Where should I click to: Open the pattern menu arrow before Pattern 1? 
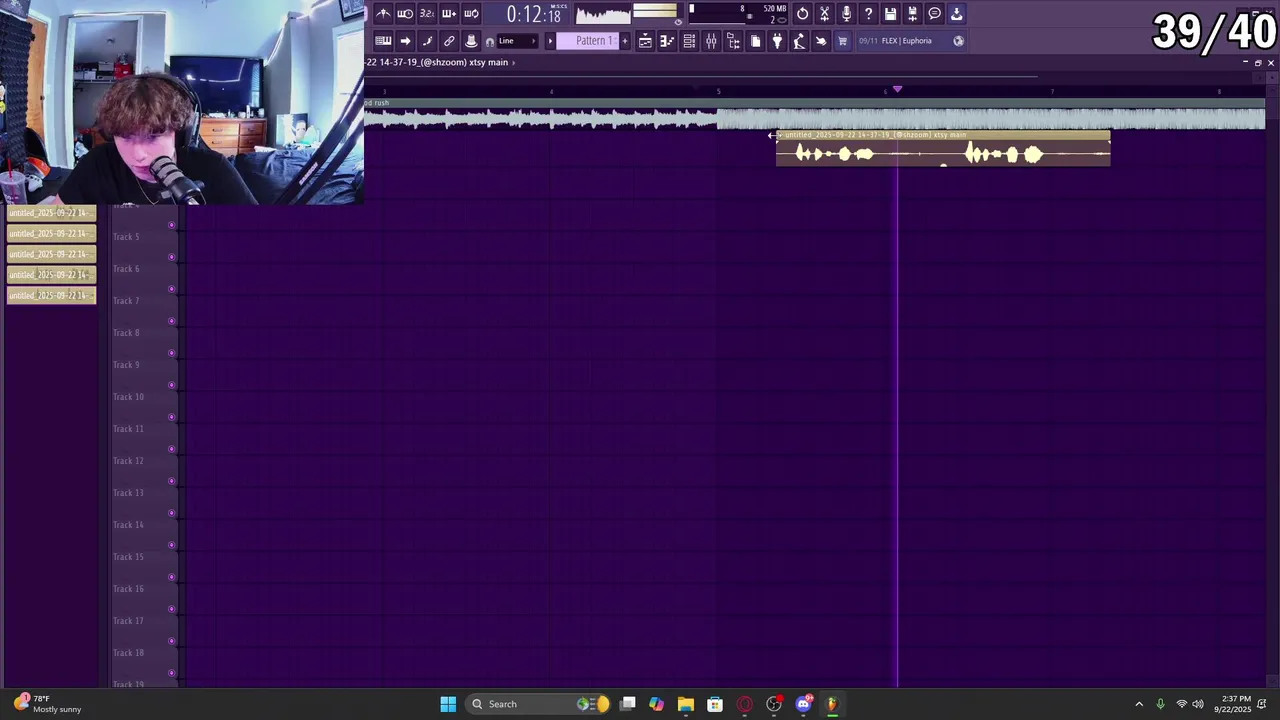[550, 41]
